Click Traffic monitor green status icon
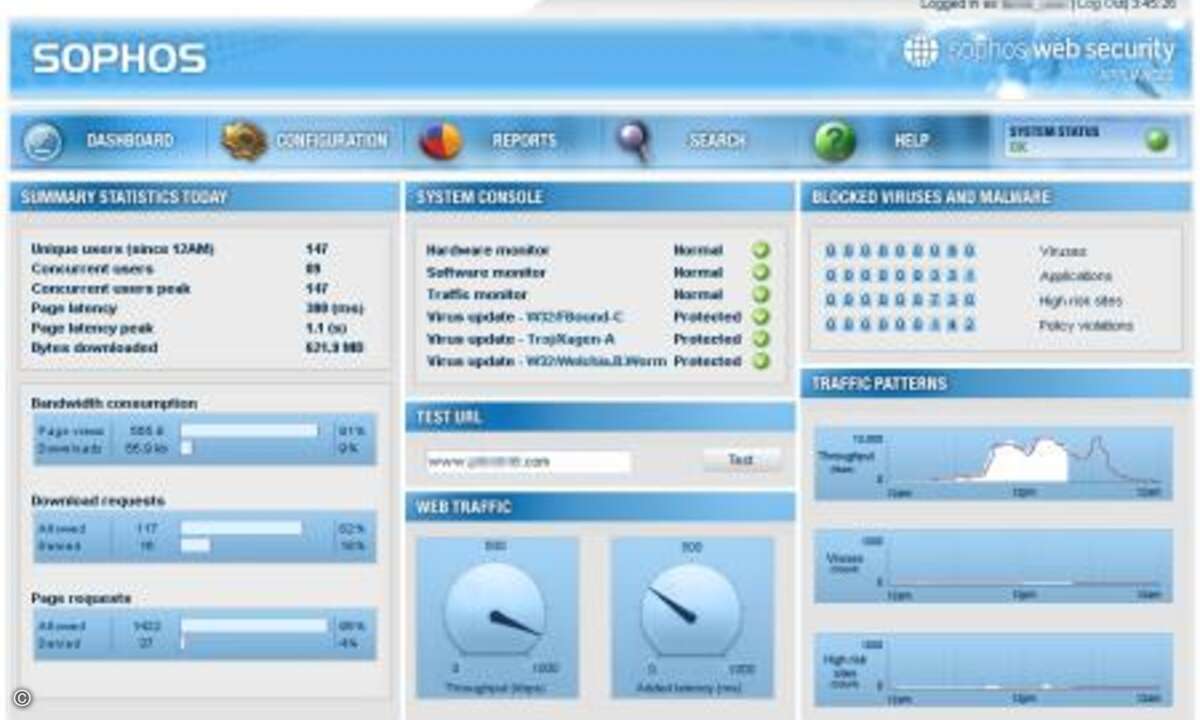The width and height of the screenshot is (1200, 720). 761,295
